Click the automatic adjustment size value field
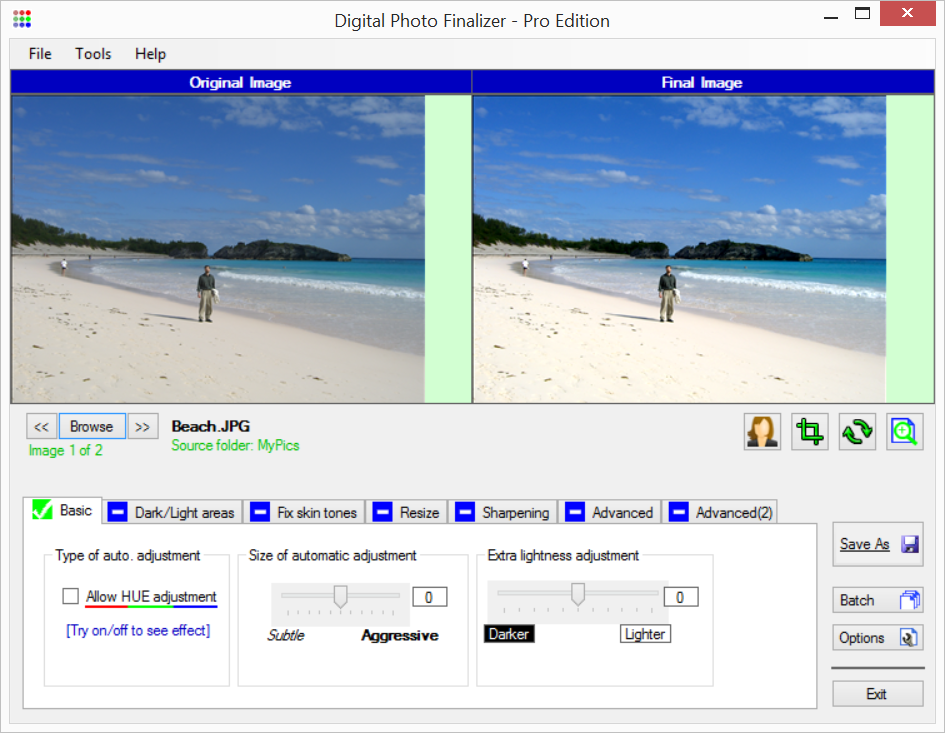The image size is (945, 733). 429,597
